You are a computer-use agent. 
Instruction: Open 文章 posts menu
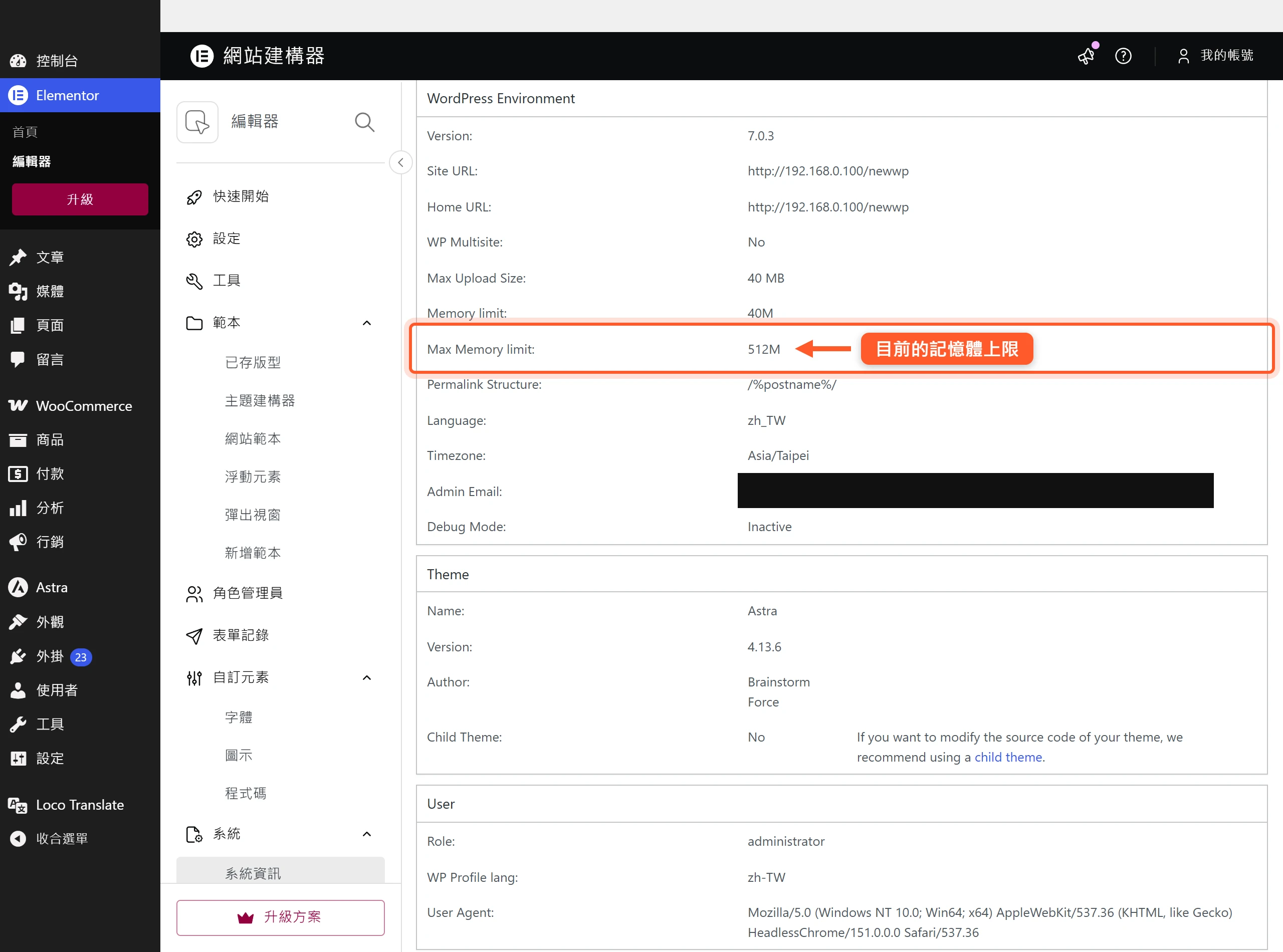point(80,257)
